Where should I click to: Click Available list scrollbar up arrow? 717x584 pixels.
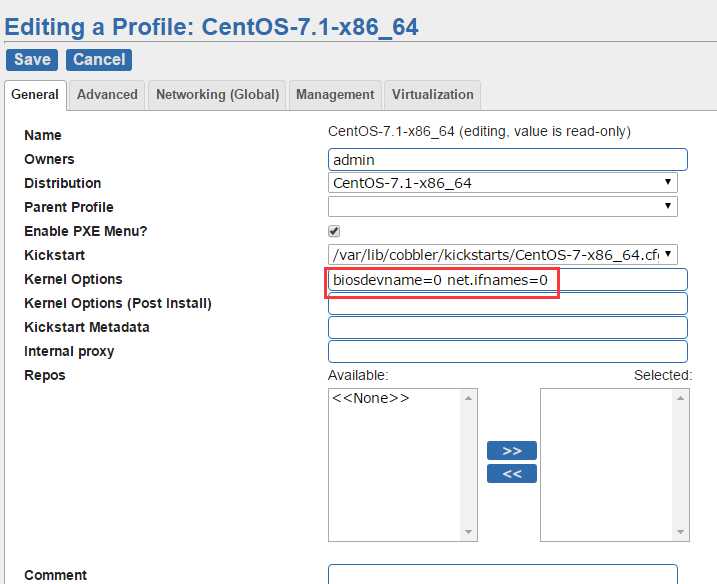468,398
